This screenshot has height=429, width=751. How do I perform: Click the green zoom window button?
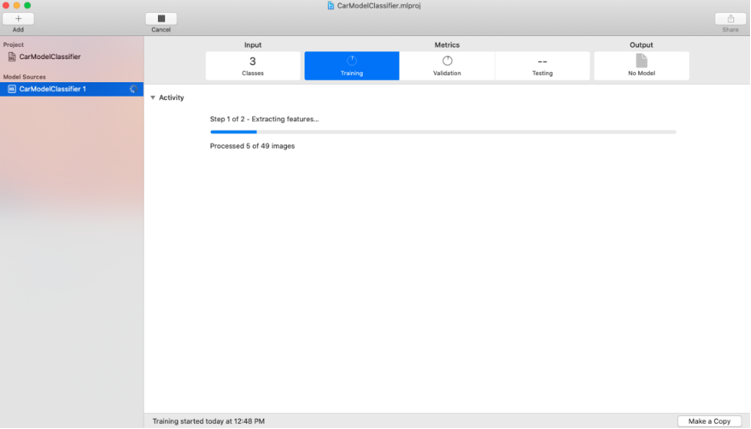pyautogui.click(x=27, y=5)
